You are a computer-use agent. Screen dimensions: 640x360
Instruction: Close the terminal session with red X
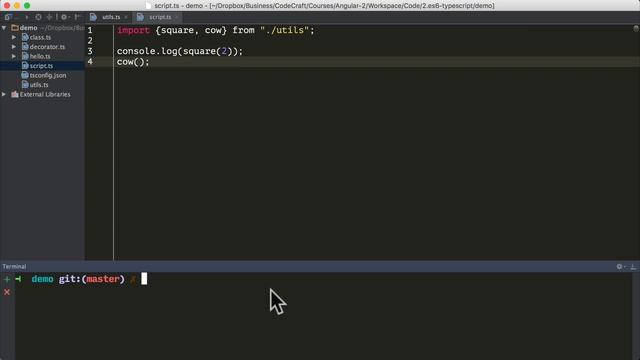tap(7, 292)
